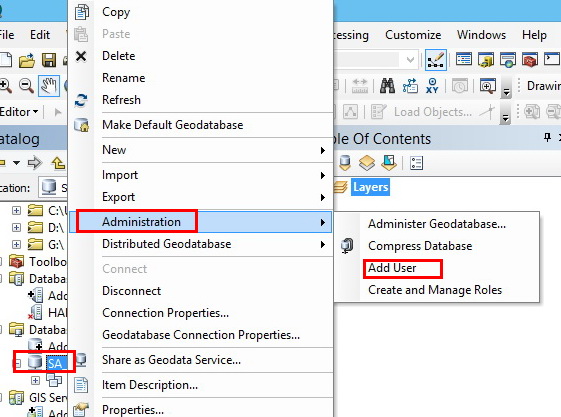Open the Customize menu
The image size is (561, 417).
pyautogui.click(x=413, y=35)
